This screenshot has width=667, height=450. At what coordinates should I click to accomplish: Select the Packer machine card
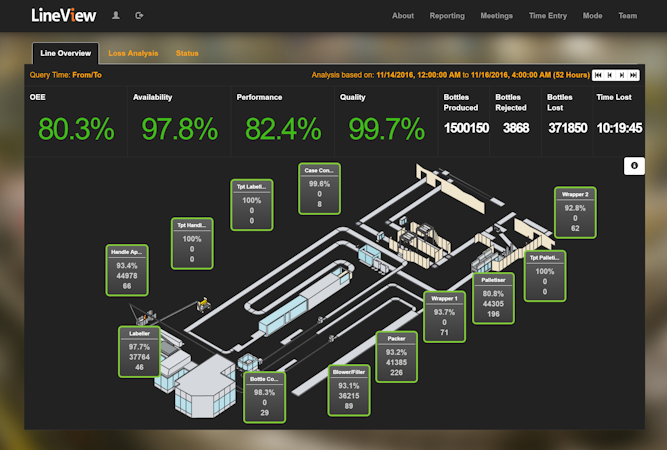[396, 357]
